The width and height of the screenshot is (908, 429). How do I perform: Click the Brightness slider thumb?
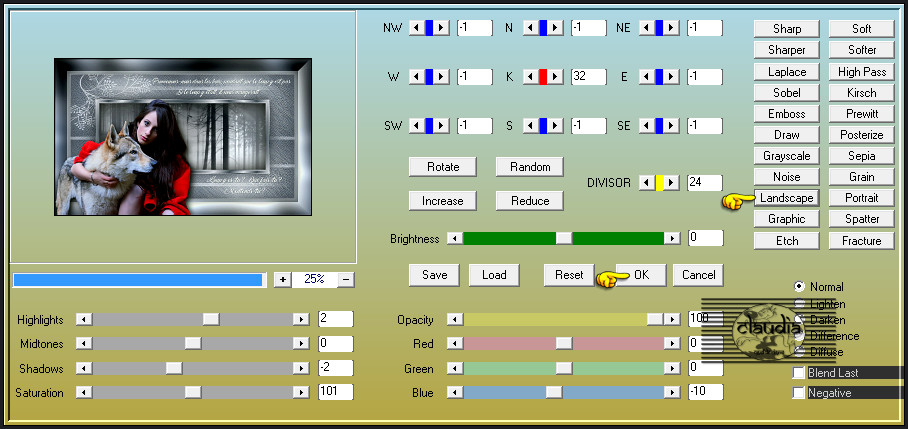563,239
